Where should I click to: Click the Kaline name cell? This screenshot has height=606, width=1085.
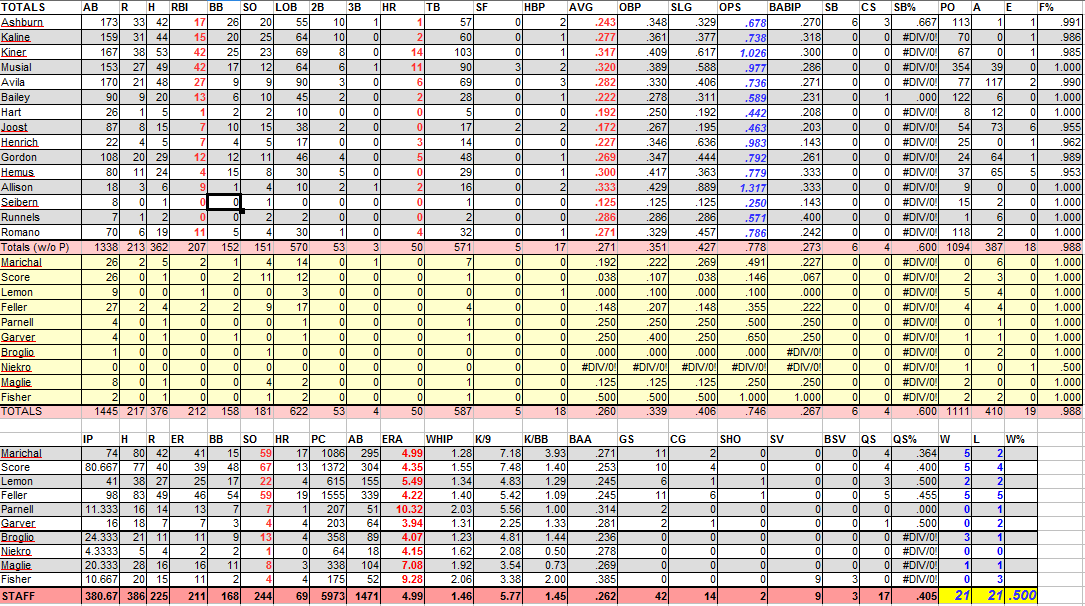coord(41,37)
